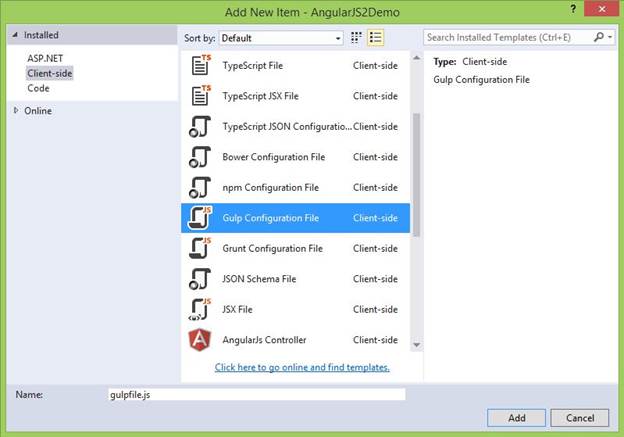
Task: Collapse the Installed tree node
Action: pos(15,35)
